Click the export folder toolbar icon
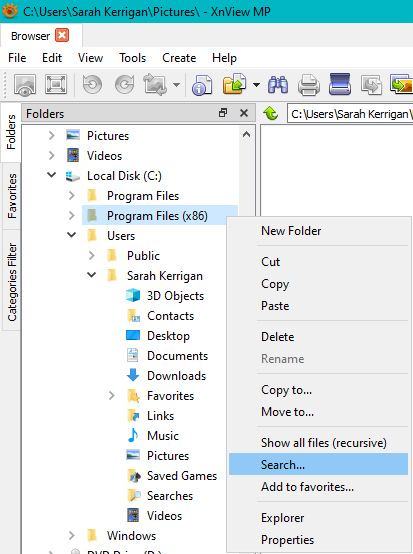Image resolution: width=413 pixels, height=554 pixels. [x=234, y=84]
